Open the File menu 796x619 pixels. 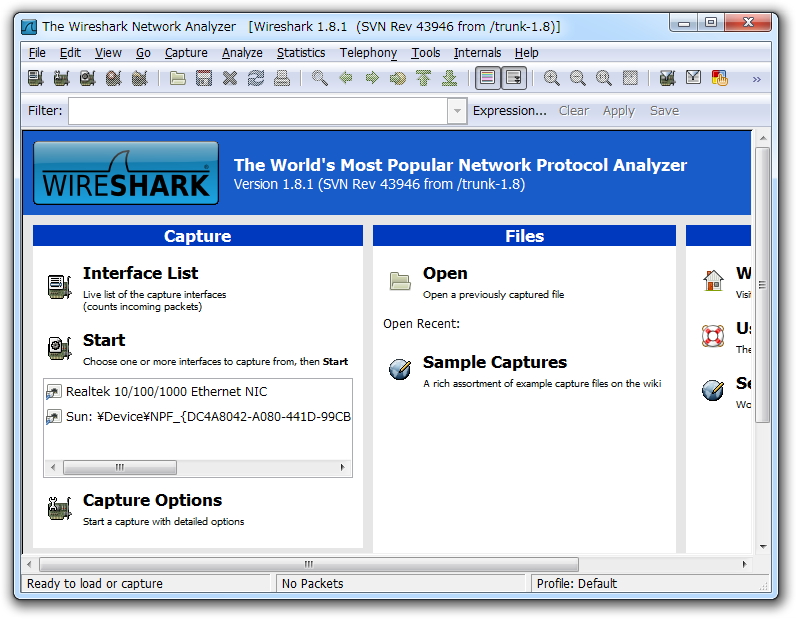37,53
